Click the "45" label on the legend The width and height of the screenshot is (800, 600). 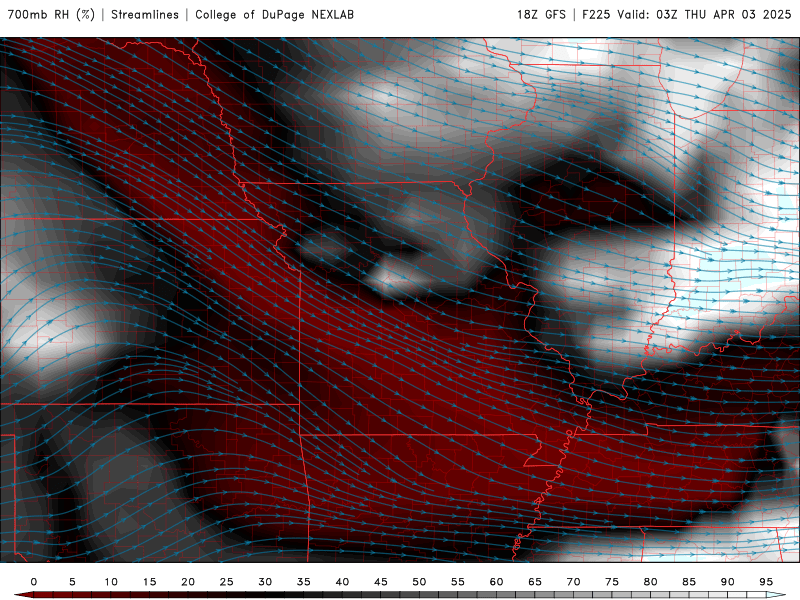(381, 582)
